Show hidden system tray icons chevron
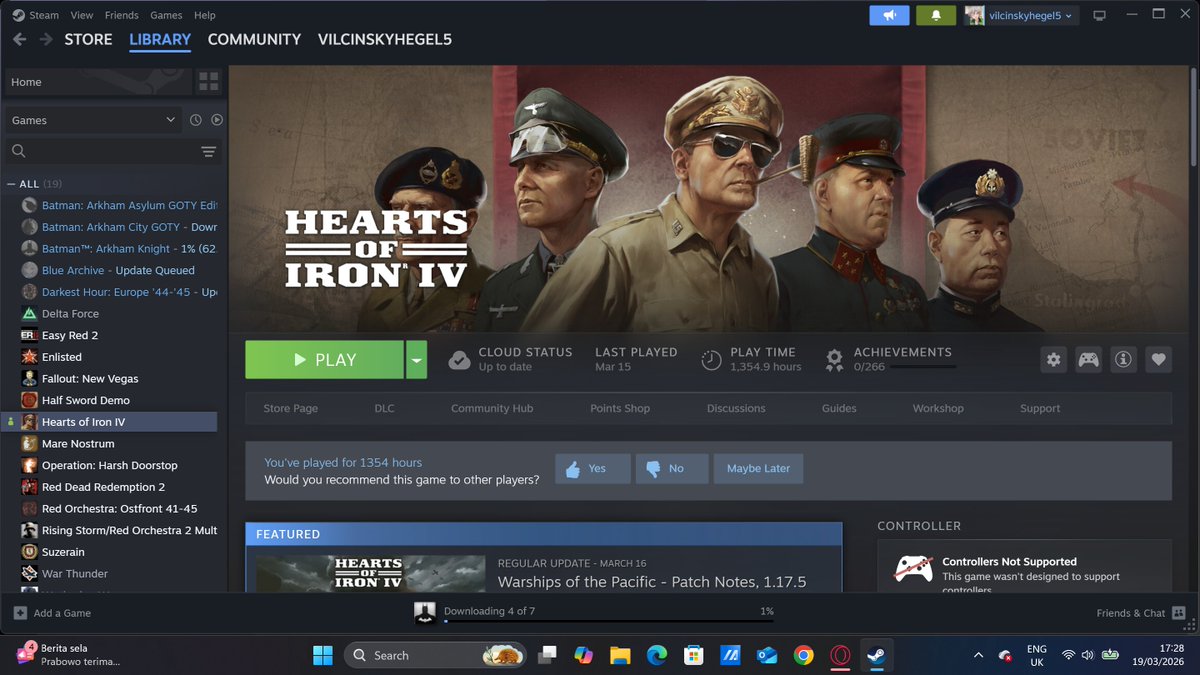1200x675 pixels. (x=978, y=655)
